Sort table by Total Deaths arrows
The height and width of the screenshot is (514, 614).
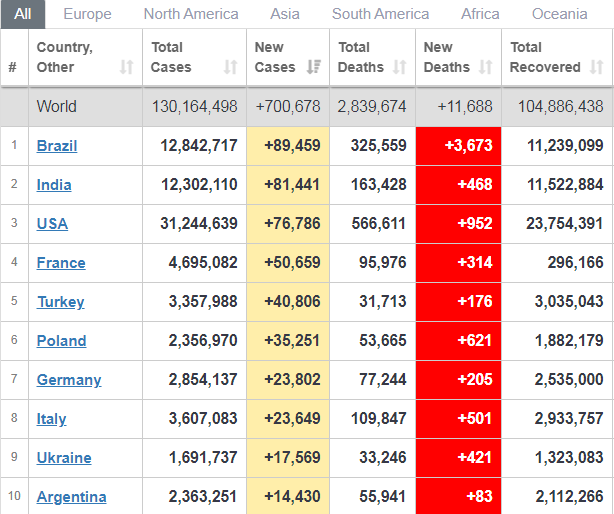[400, 67]
